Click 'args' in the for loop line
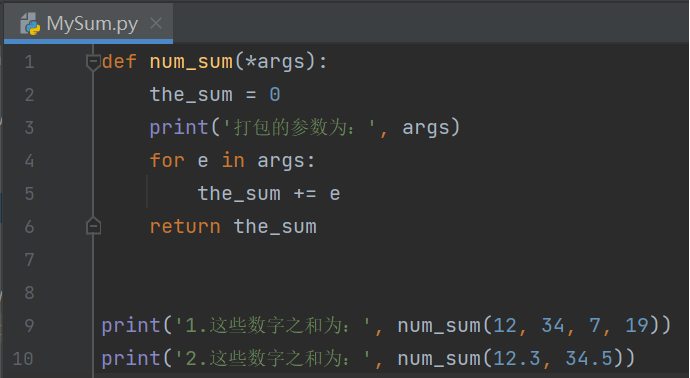 pos(281,161)
